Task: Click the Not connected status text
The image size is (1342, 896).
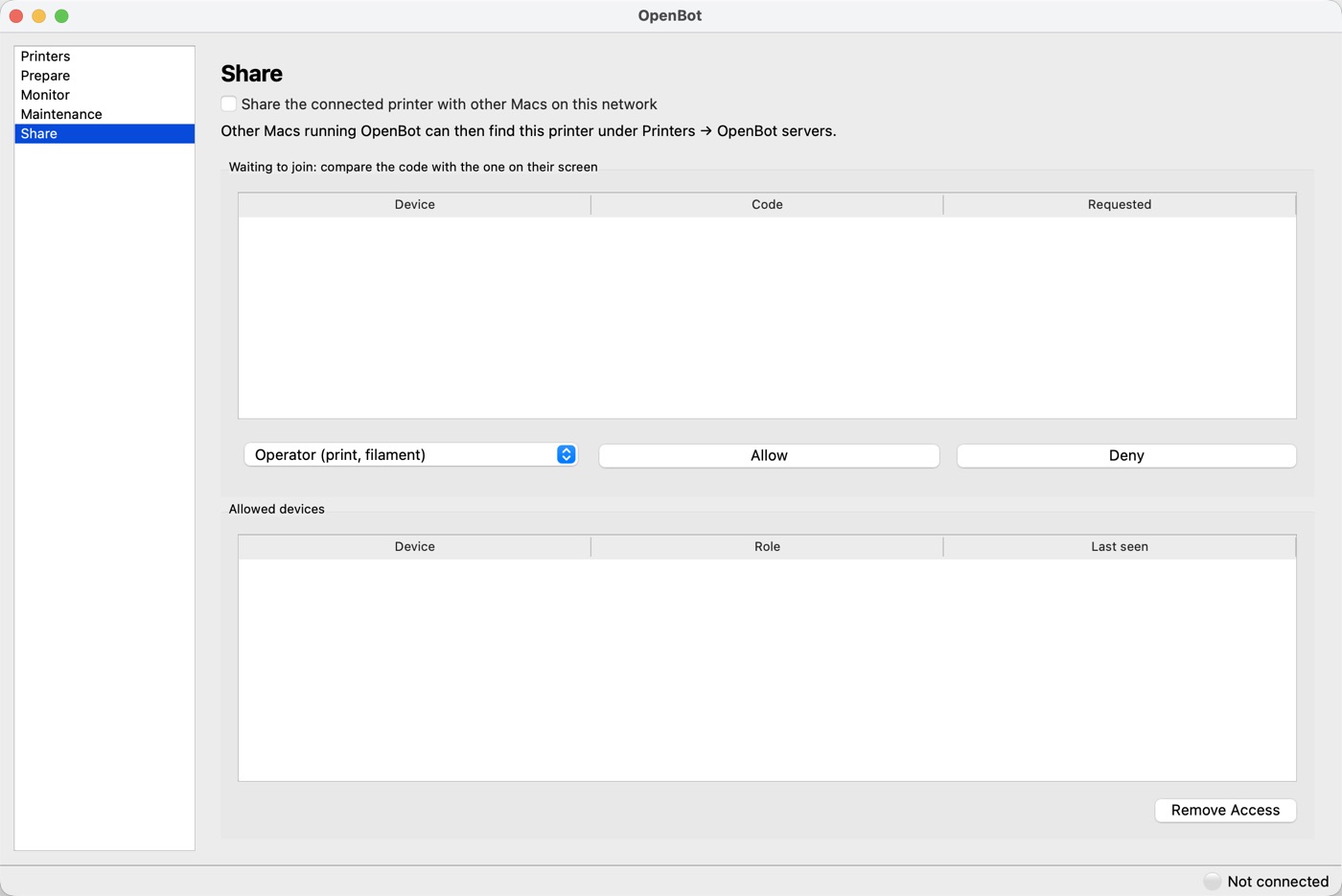Action: (x=1278, y=882)
